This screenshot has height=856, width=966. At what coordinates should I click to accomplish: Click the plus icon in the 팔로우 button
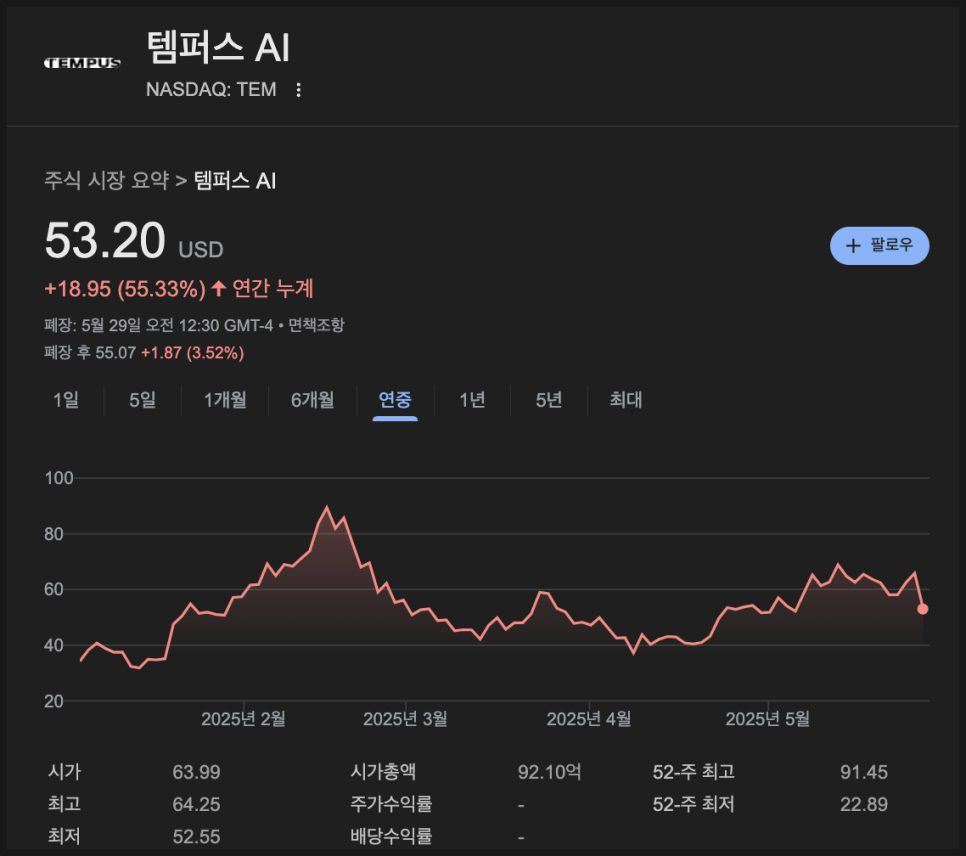853,246
